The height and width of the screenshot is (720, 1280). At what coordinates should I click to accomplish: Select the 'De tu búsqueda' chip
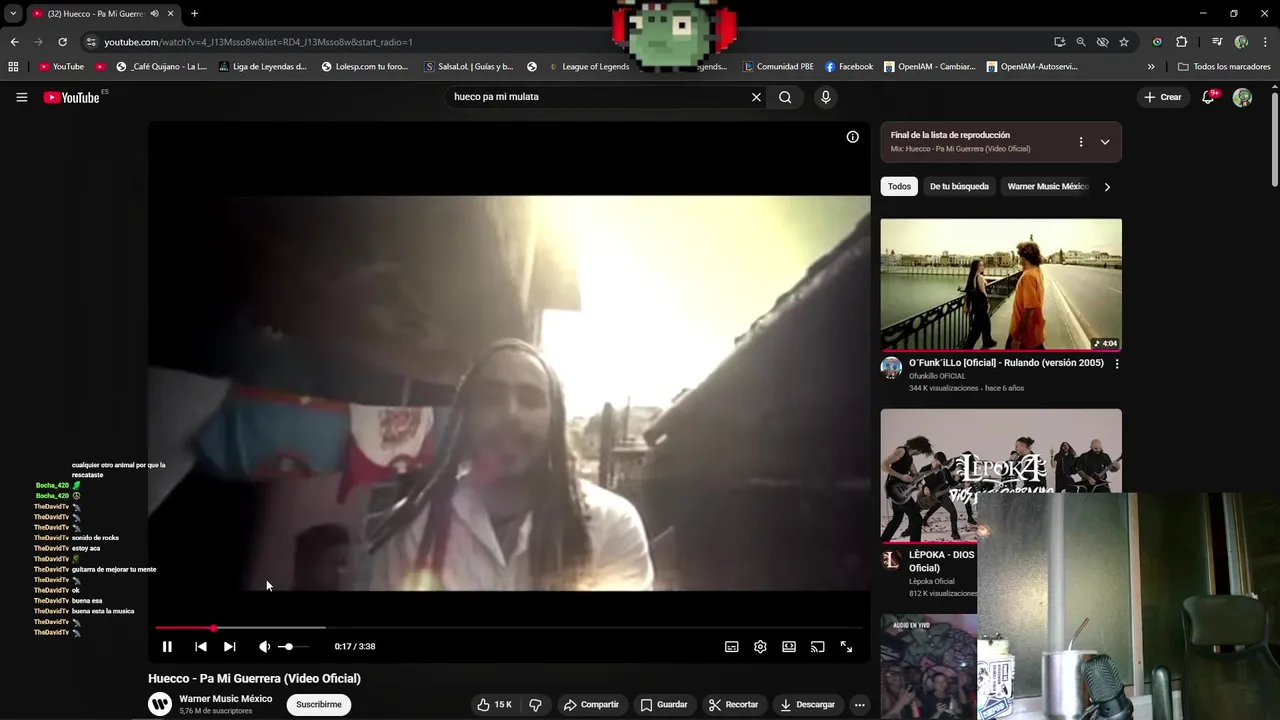959,186
